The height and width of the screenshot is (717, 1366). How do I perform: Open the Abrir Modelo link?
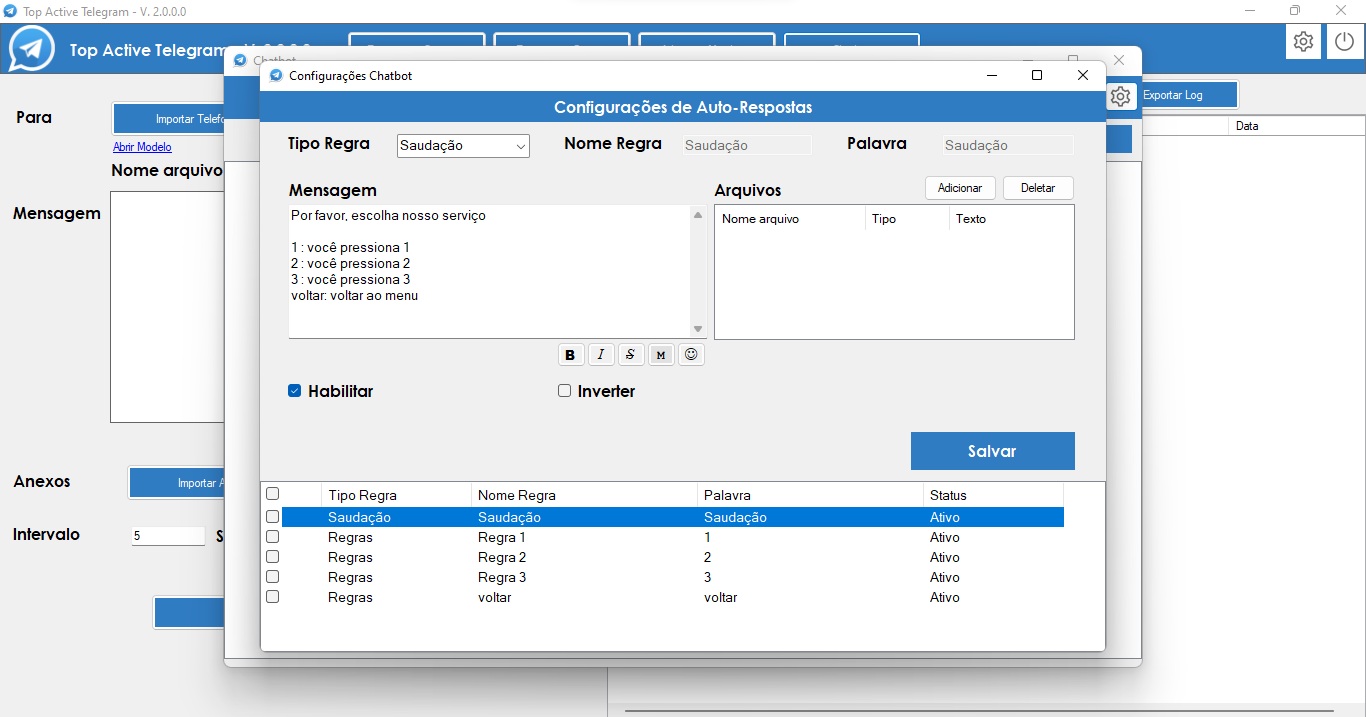click(x=142, y=147)
